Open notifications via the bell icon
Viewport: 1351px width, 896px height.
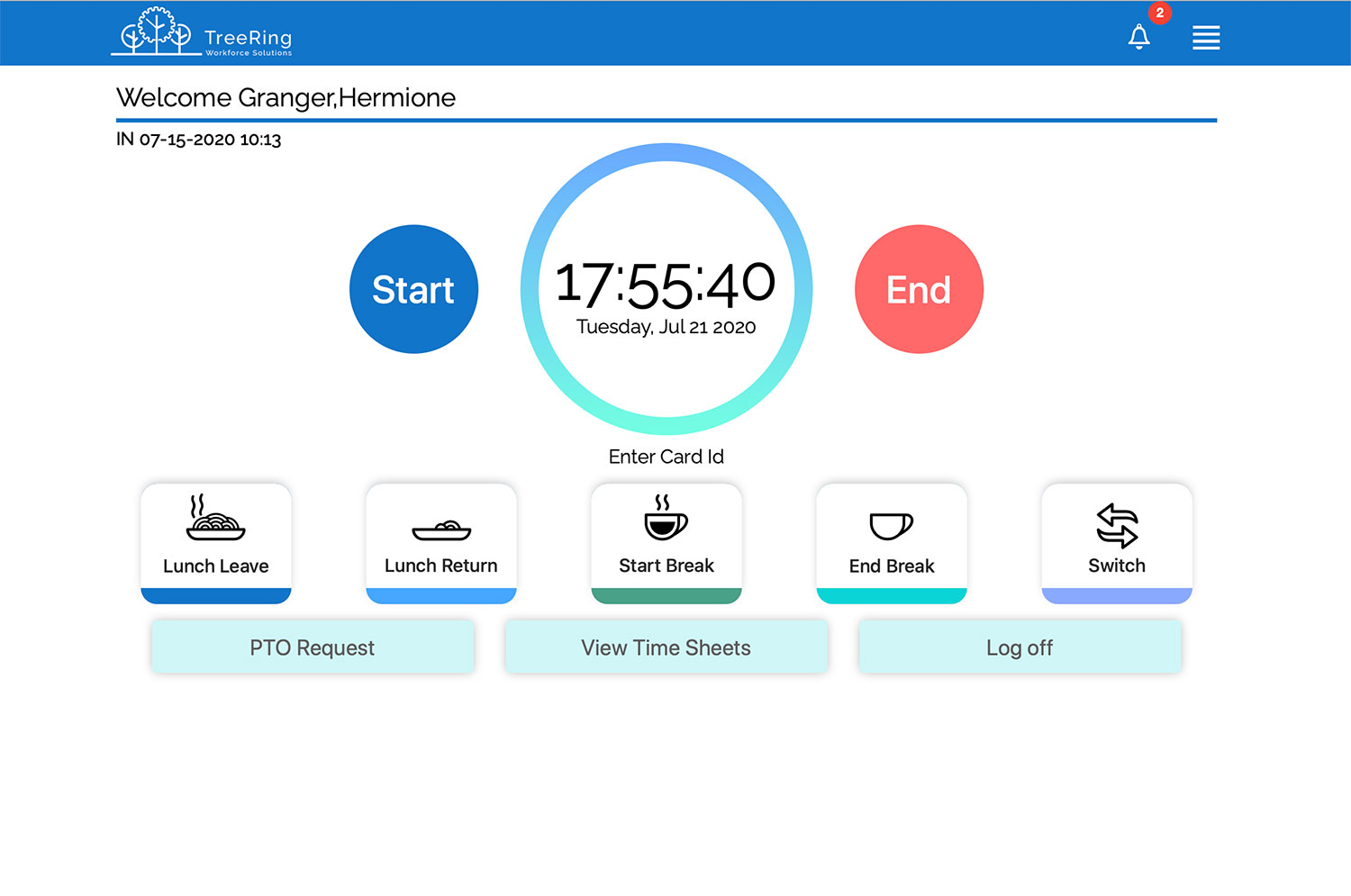[1139, 38]
